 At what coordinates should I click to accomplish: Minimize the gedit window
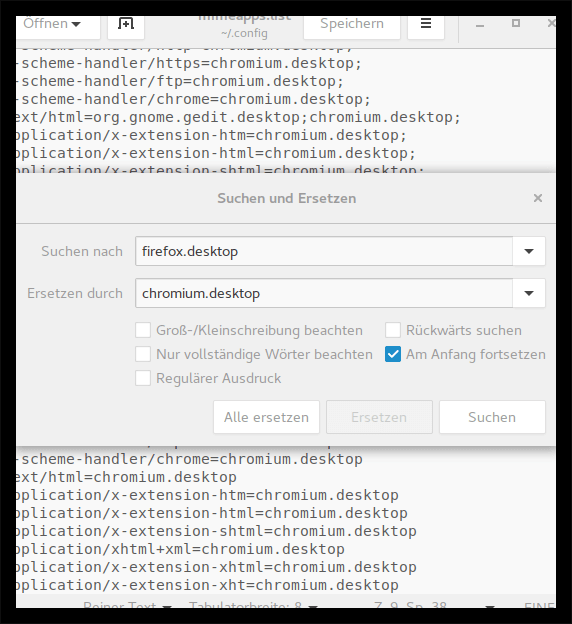coord(480,25)
